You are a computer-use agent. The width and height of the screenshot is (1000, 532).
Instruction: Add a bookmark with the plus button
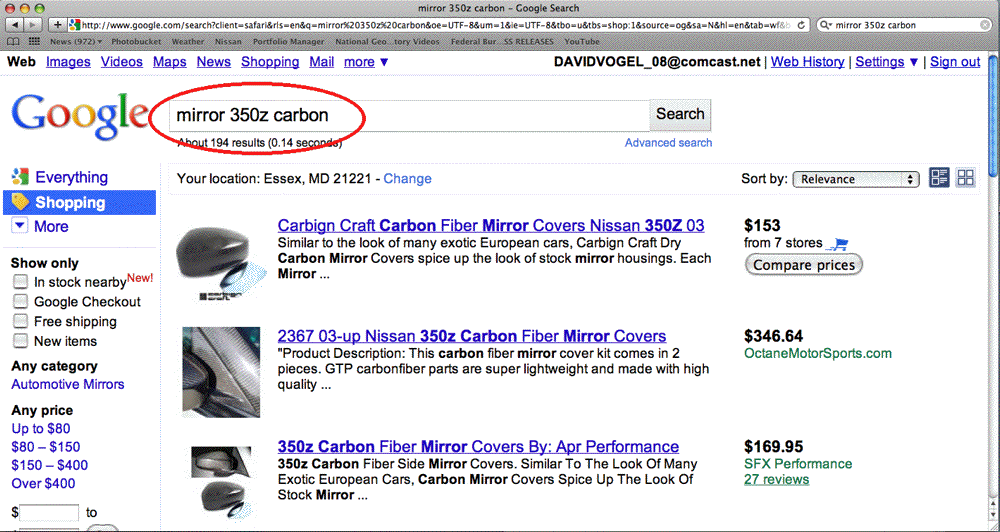tap(57, 25)
